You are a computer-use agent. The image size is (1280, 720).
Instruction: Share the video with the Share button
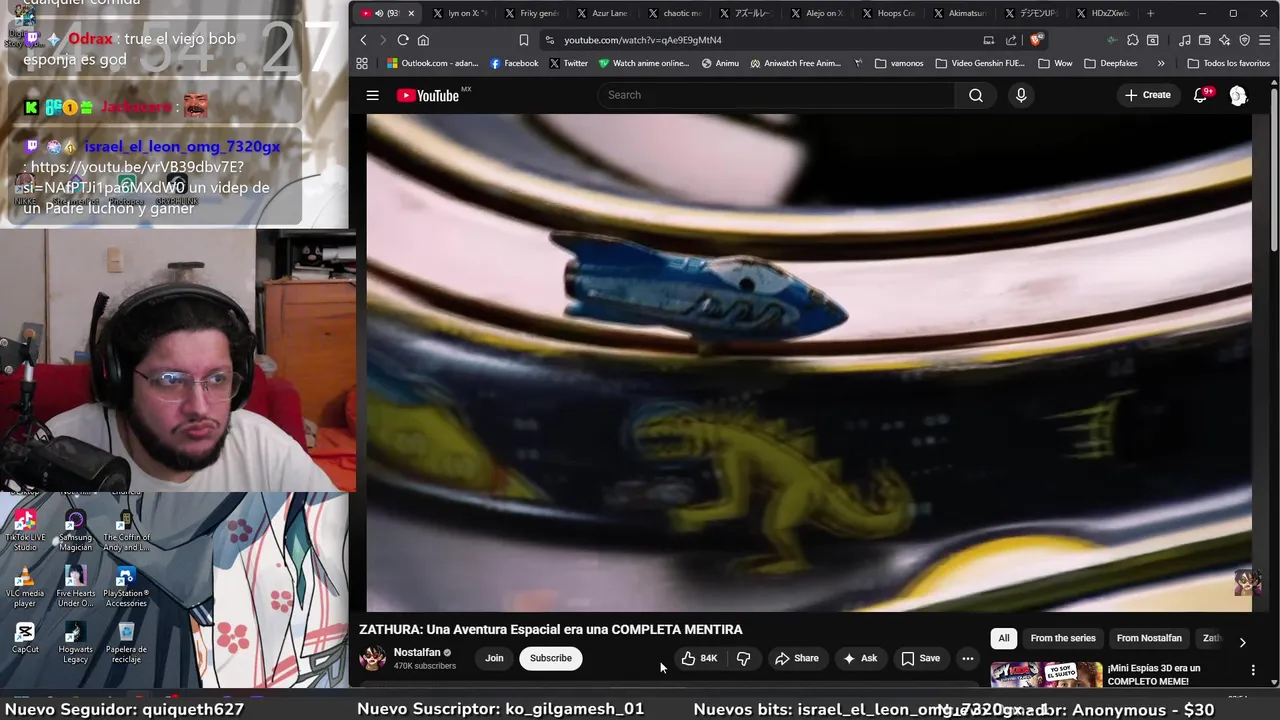797,658
